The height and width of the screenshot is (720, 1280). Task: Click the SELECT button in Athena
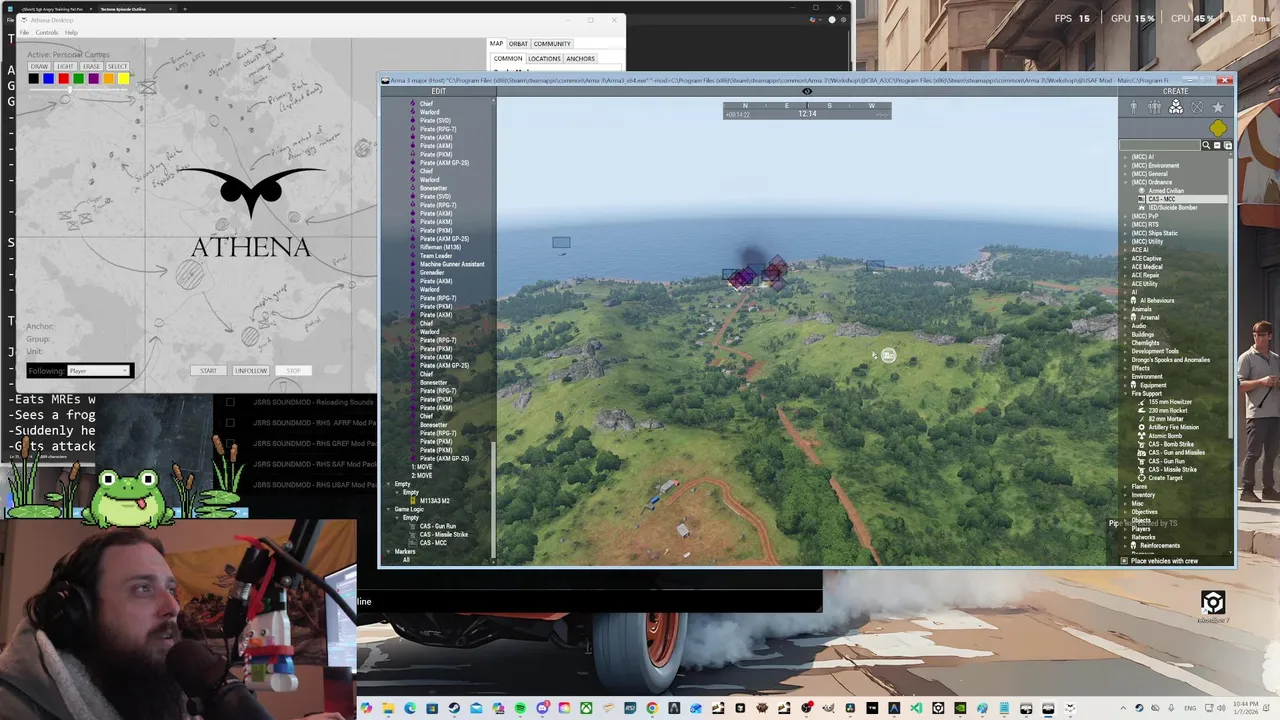(x=117, y=66)
